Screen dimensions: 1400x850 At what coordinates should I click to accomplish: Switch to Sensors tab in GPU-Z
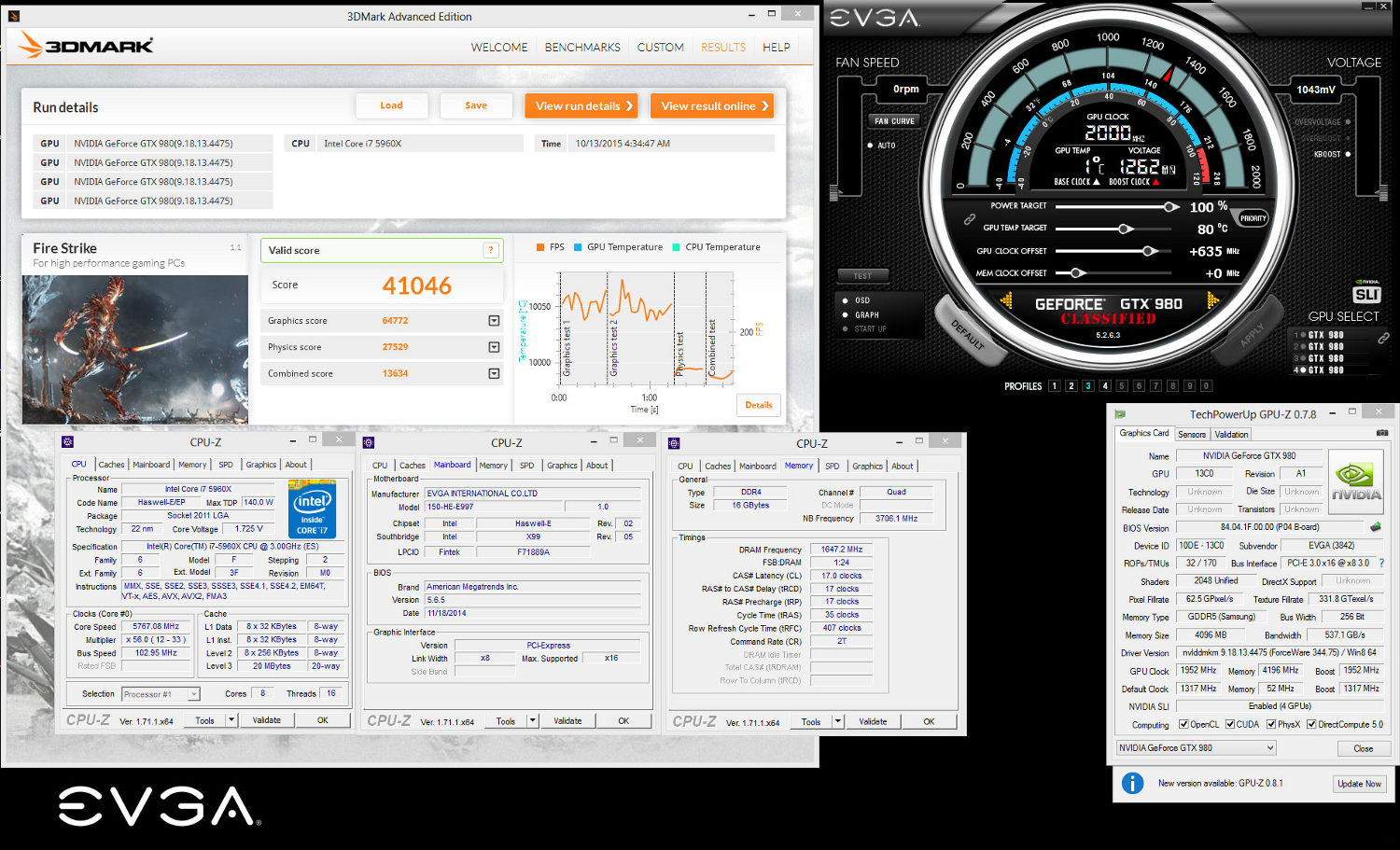(x=1192, y=434)
